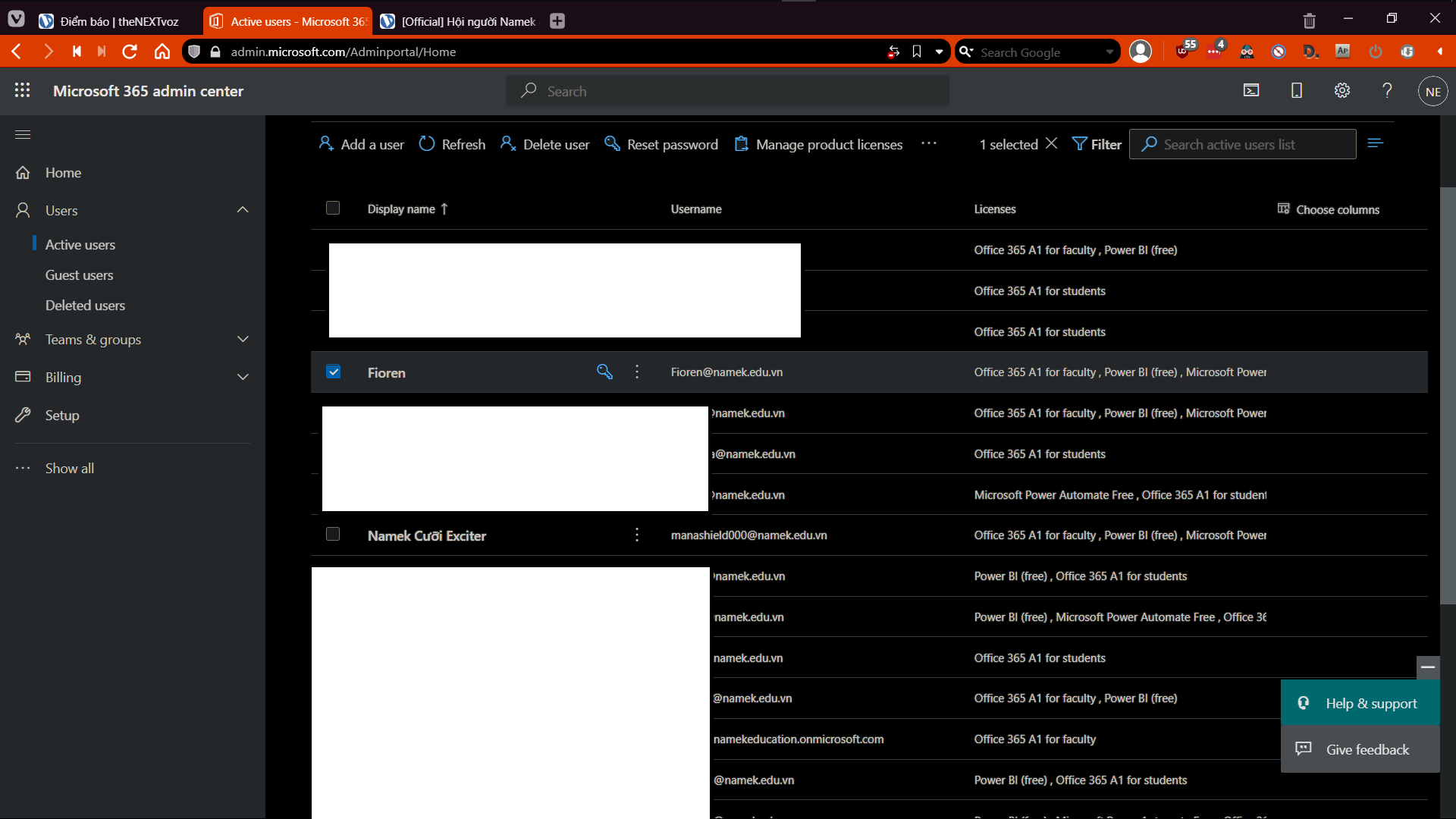Click Manage product licenses
Viewport: 1456px width, 819px height.
tap(818, 144)
